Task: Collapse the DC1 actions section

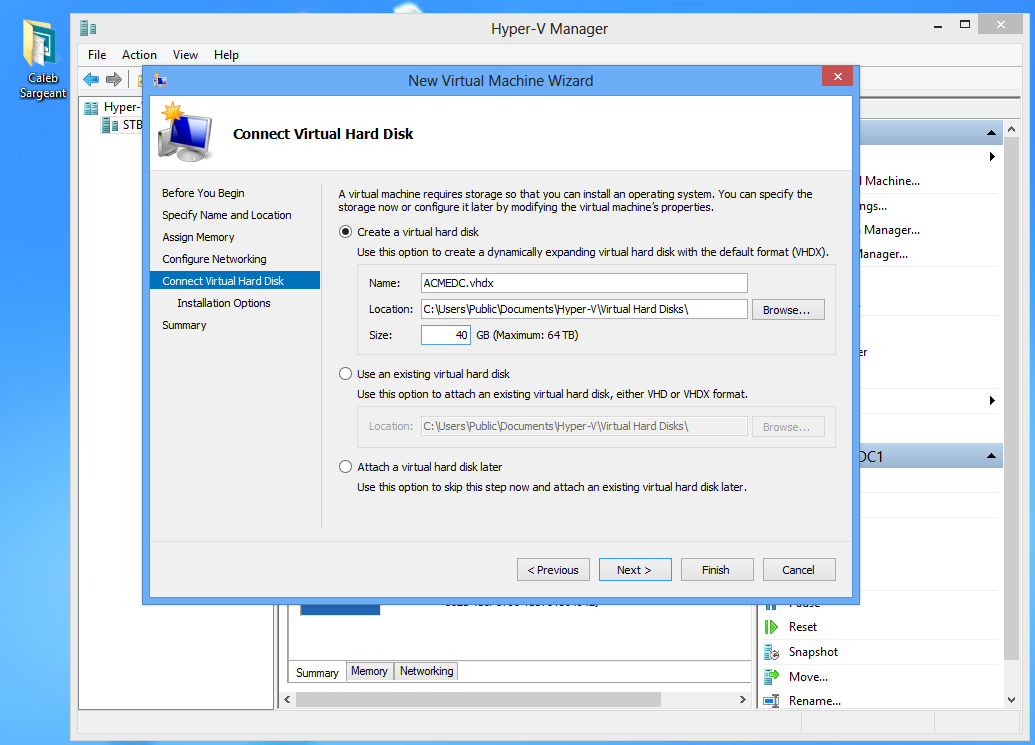Action: 991,456
